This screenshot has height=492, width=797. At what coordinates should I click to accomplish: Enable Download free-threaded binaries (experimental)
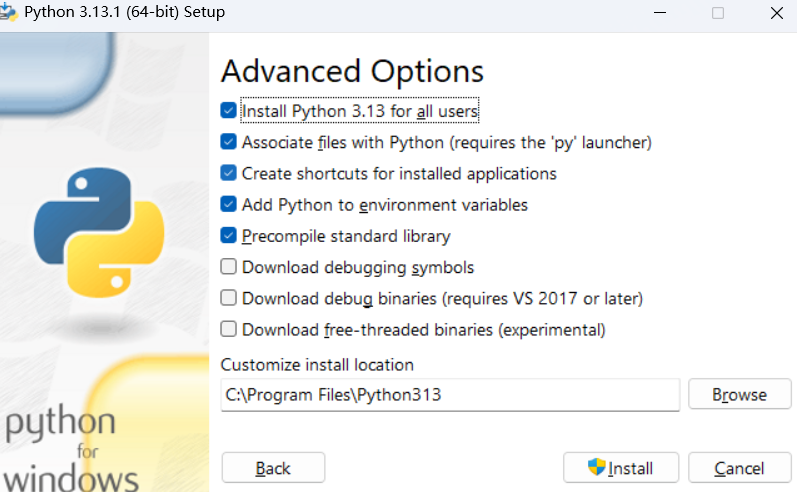228,329
